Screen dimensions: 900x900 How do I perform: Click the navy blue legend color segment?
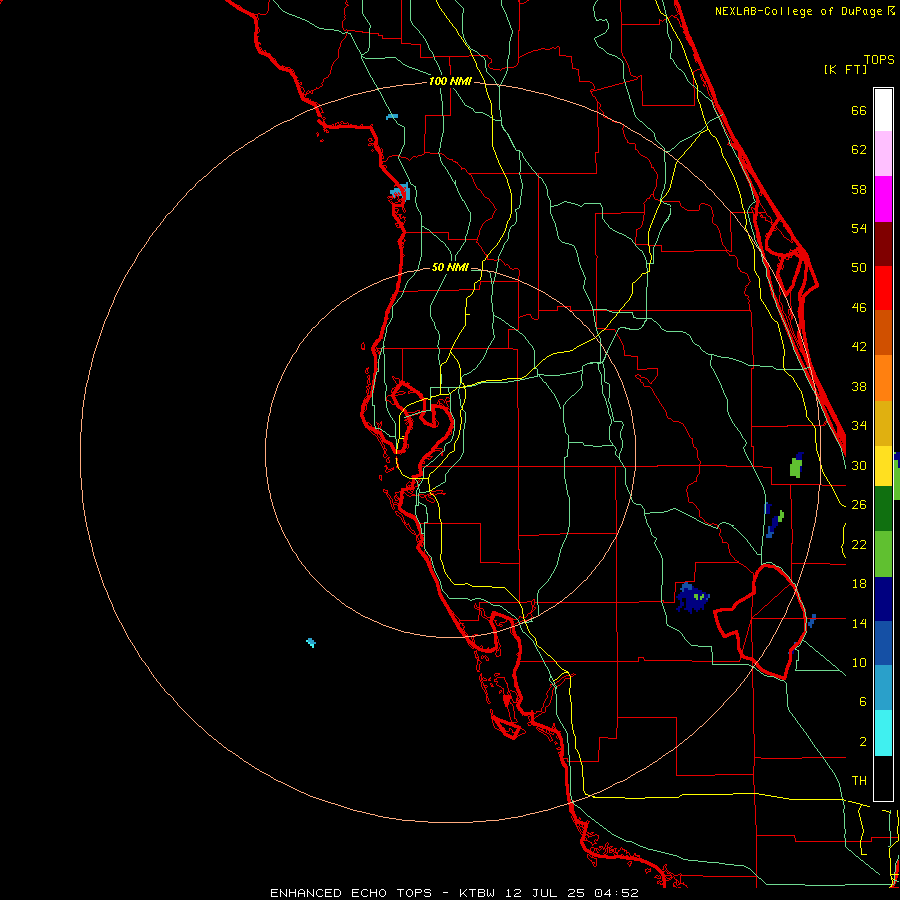tap(883, 599)
